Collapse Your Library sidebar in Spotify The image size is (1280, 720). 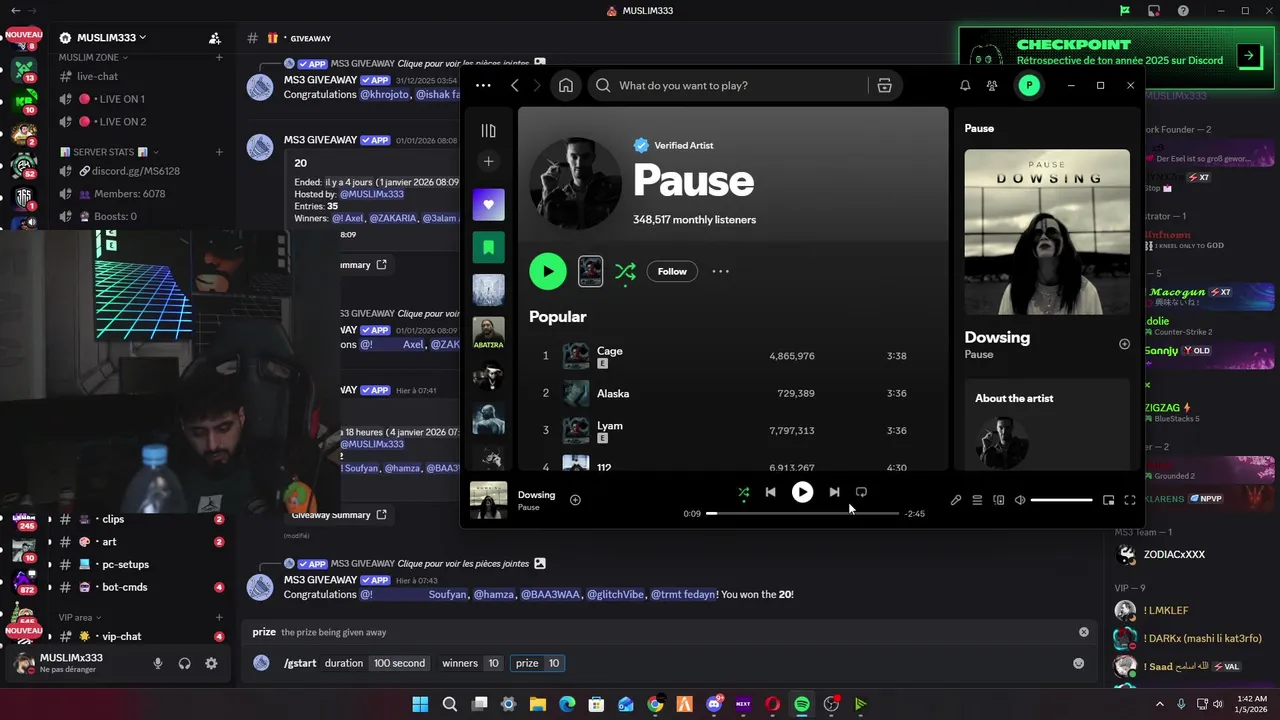click(x=488, y=131)
